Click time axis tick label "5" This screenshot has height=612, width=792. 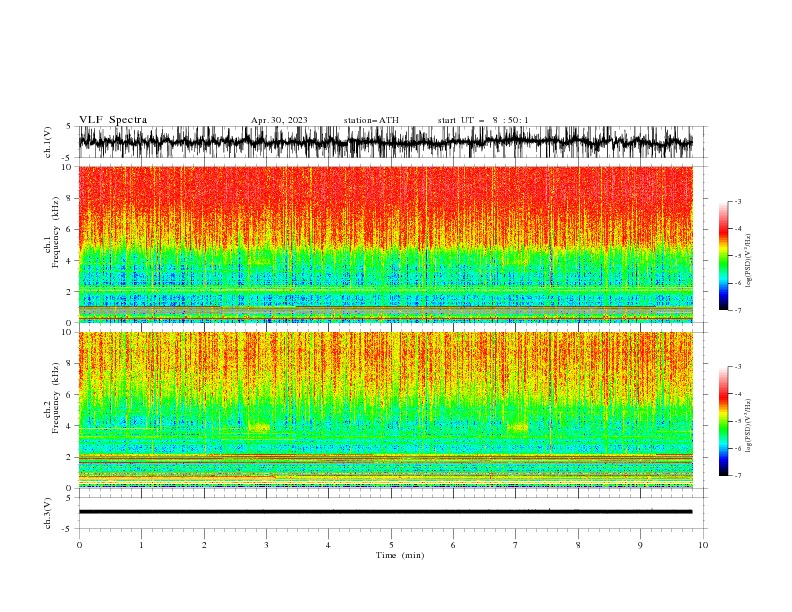[x=391, y=545]
